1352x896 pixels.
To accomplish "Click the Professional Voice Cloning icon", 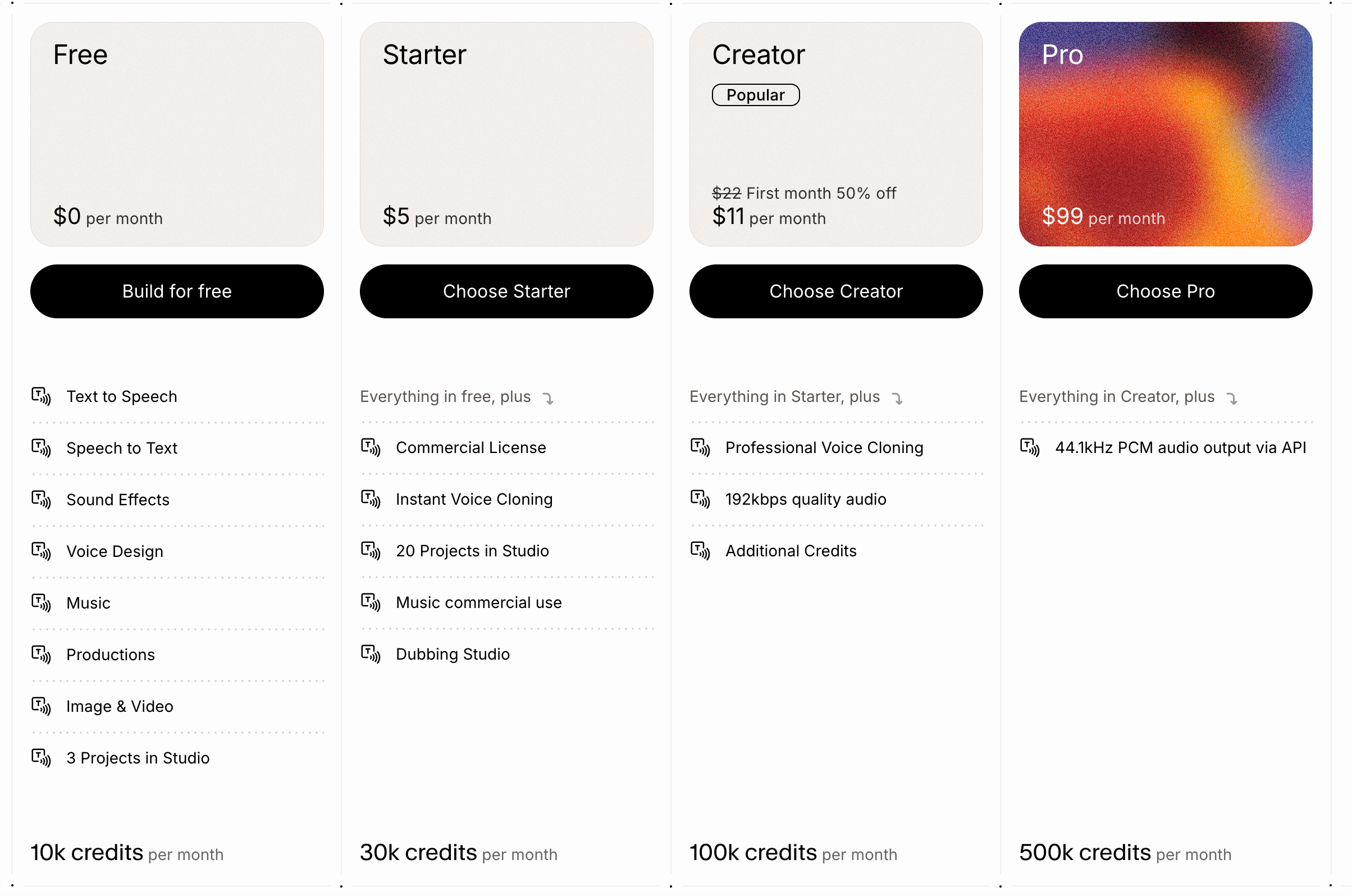I will 700,447.
